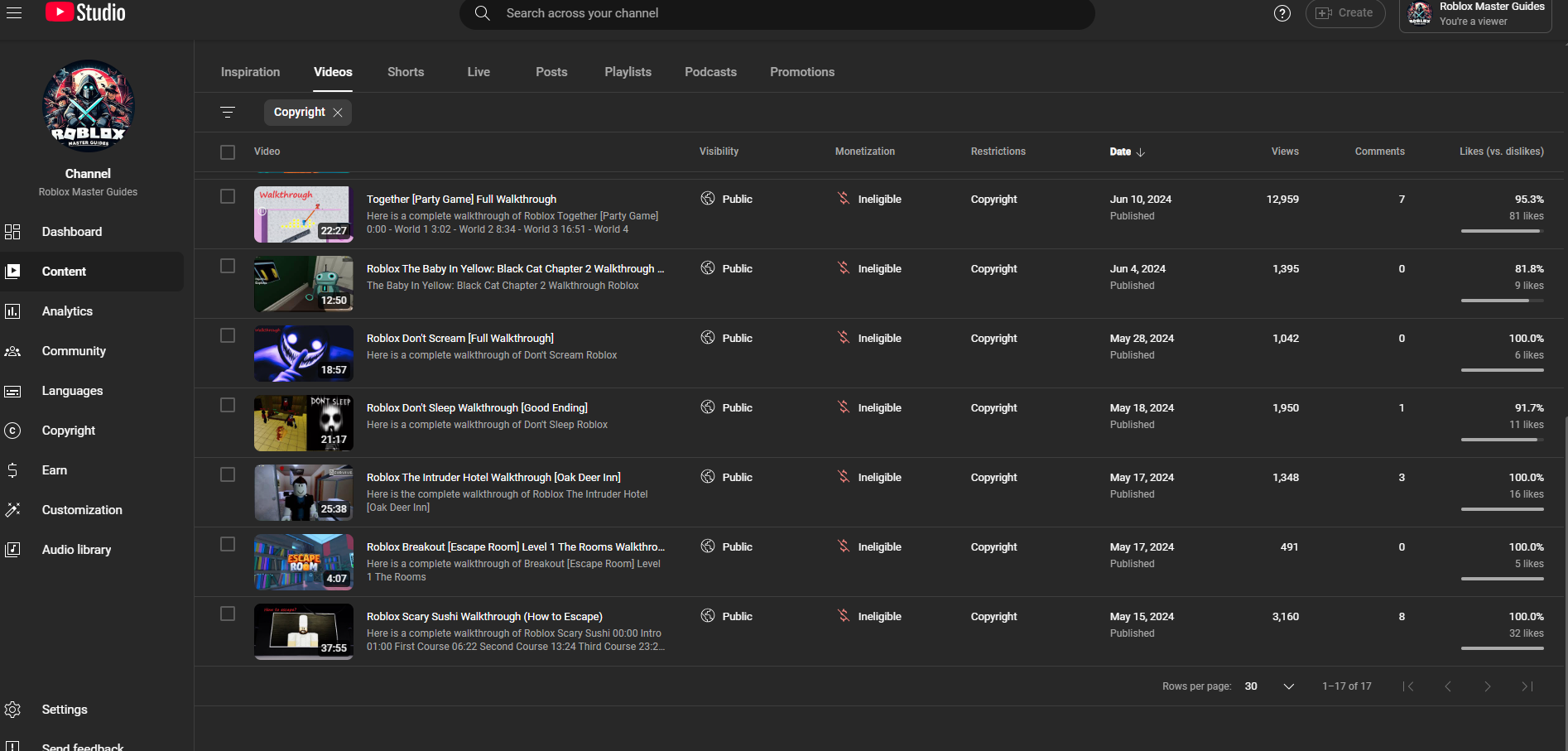Click the channel avatar in the sidebar

[x=89, y=106]
